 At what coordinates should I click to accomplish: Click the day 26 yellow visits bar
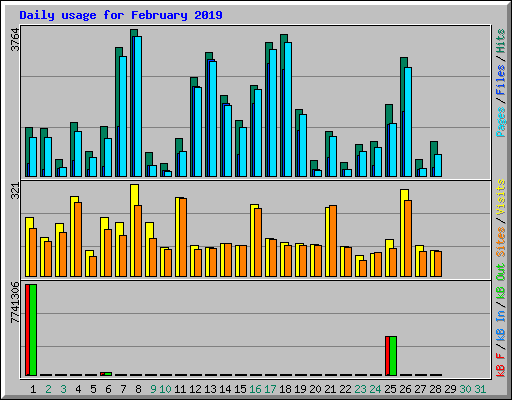(404, 195)
